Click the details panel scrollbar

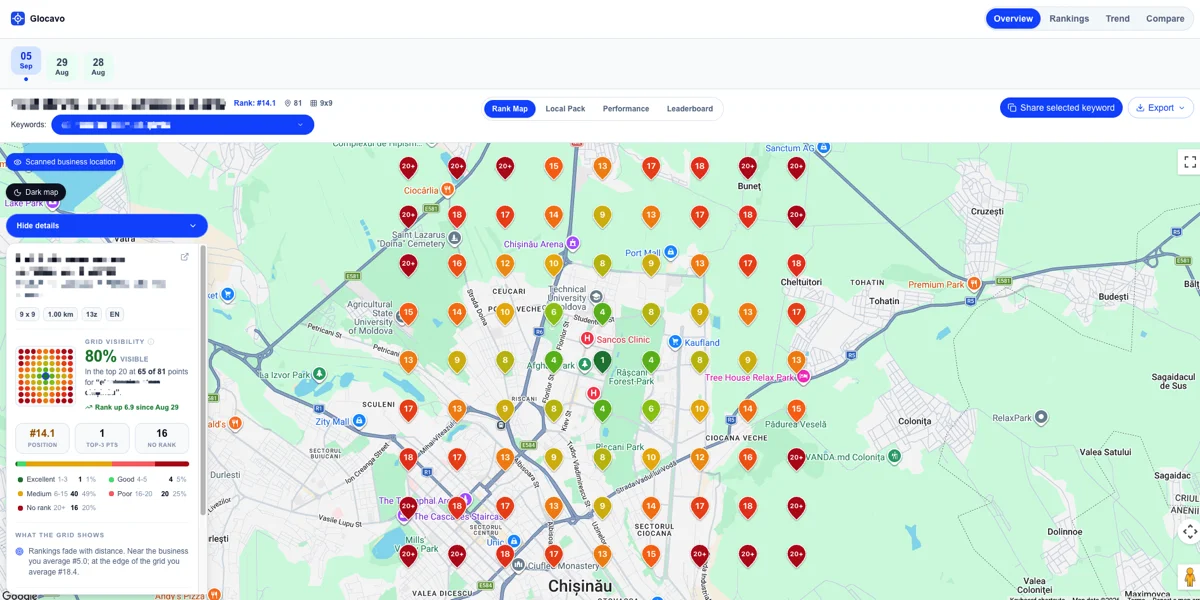pyautogui.click(x=203, y=380)
